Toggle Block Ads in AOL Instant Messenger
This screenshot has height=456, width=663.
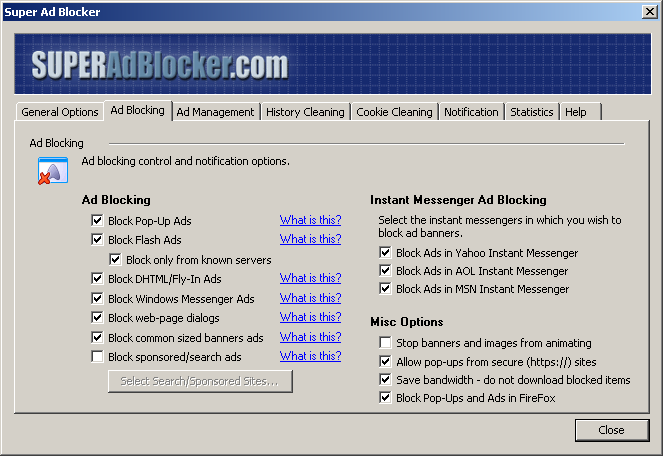[385, 270]
